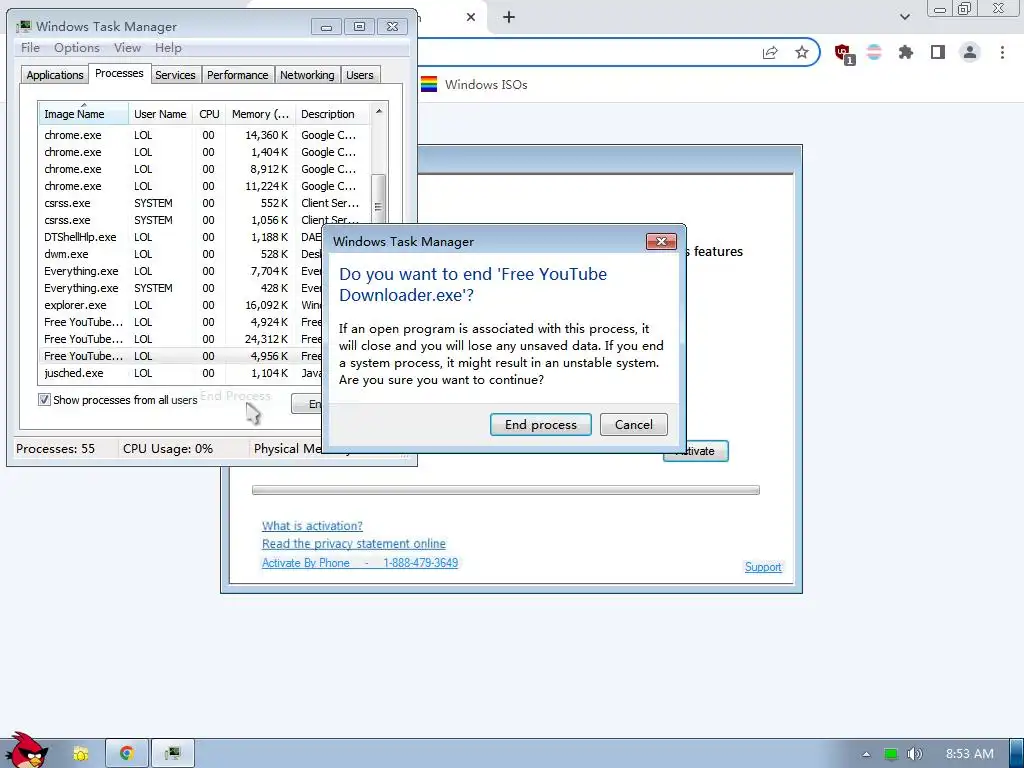This screenshot has height=768, width=1024.
Task: Click the green tray monitor icon
Action: tap(891, 754)
